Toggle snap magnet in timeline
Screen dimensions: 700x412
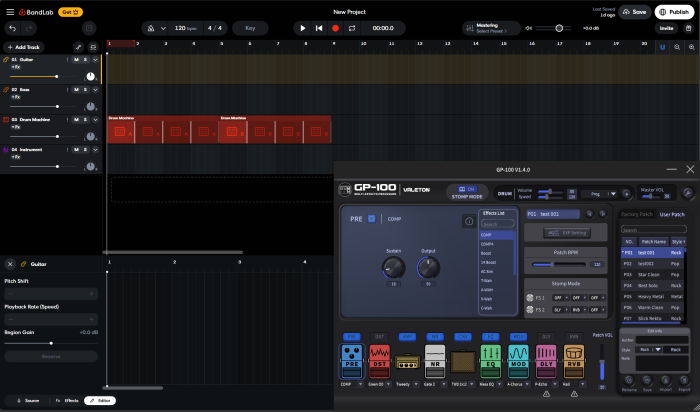point(662,47)
